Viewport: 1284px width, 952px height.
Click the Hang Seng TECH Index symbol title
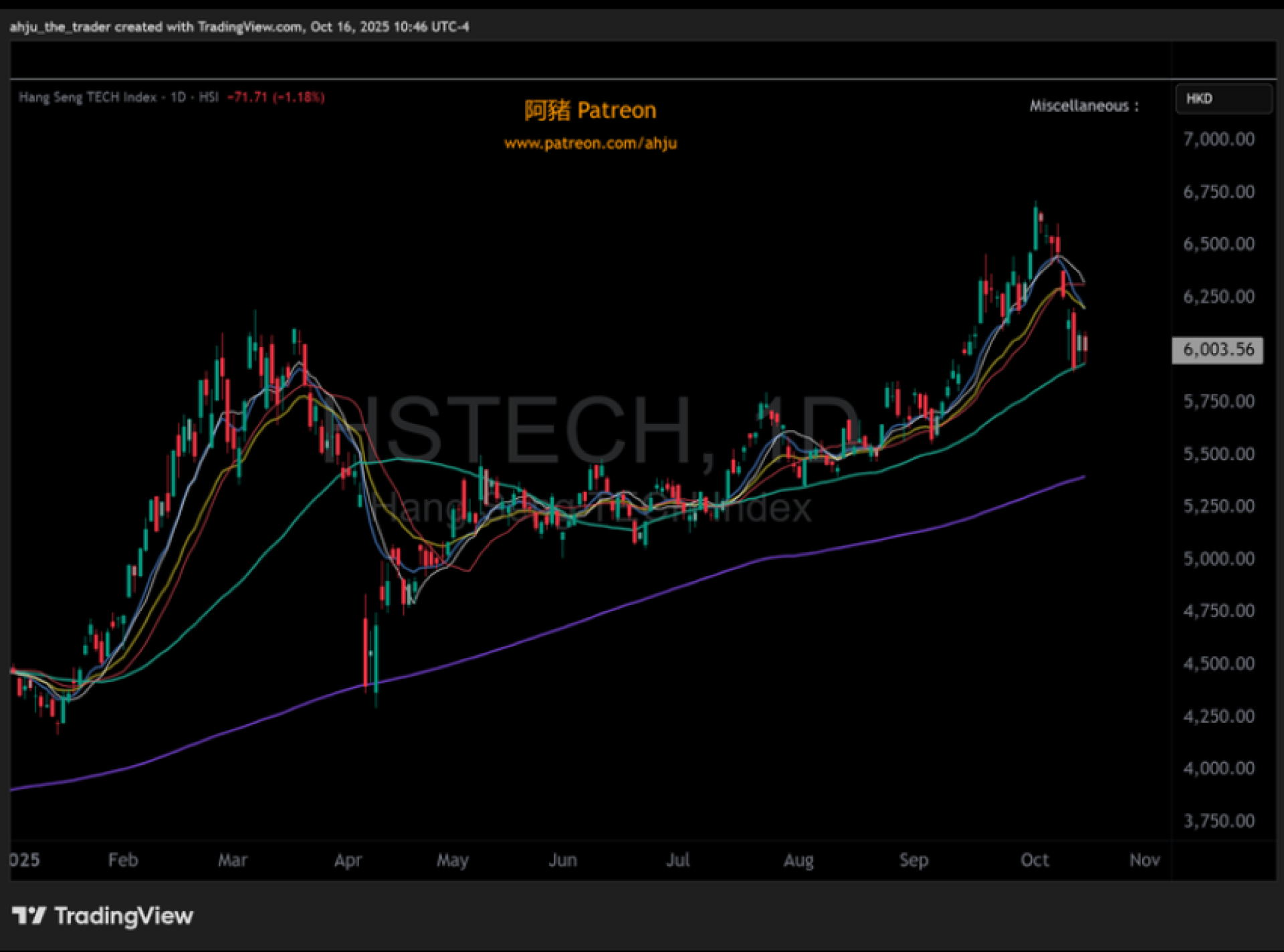coord(87,98)
